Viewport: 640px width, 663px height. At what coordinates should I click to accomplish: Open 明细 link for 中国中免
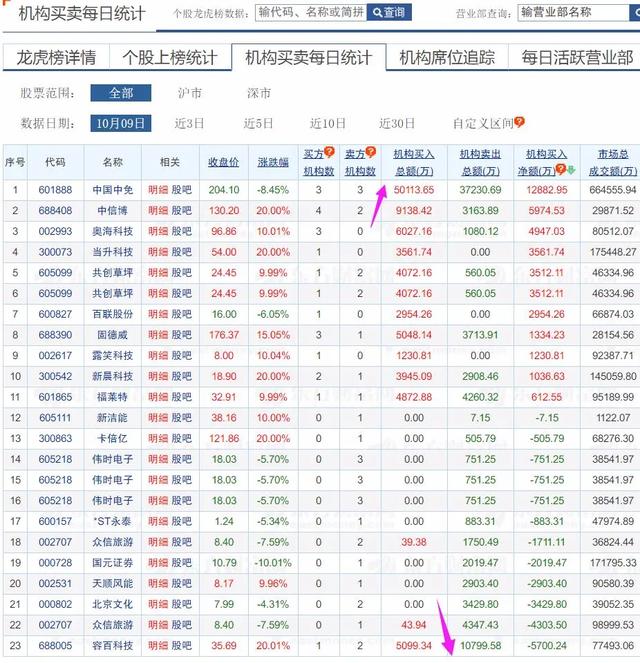point(158,190)
